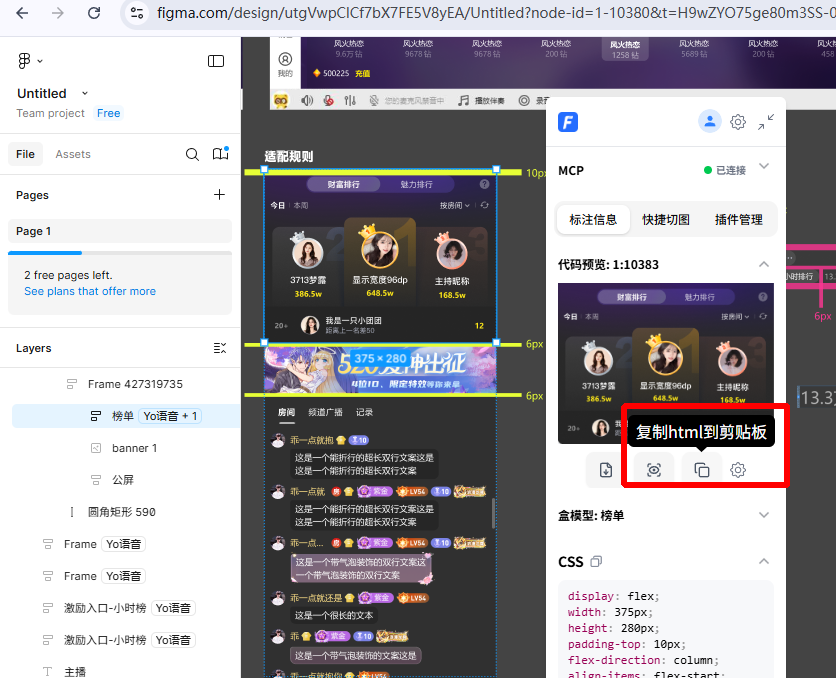Switch to the Assets tab

click(73, 154)
